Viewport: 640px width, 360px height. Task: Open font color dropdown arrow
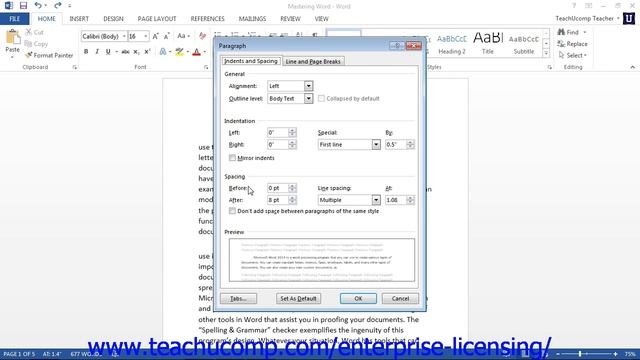pos(204,52)
